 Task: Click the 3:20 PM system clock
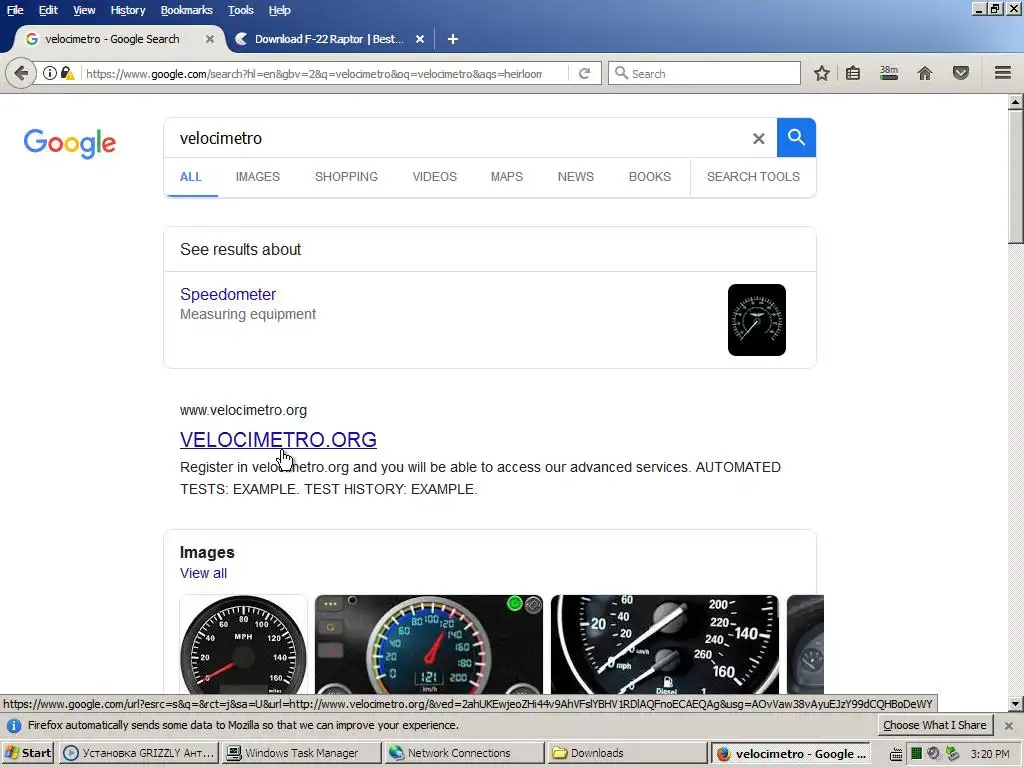[989, 754]
